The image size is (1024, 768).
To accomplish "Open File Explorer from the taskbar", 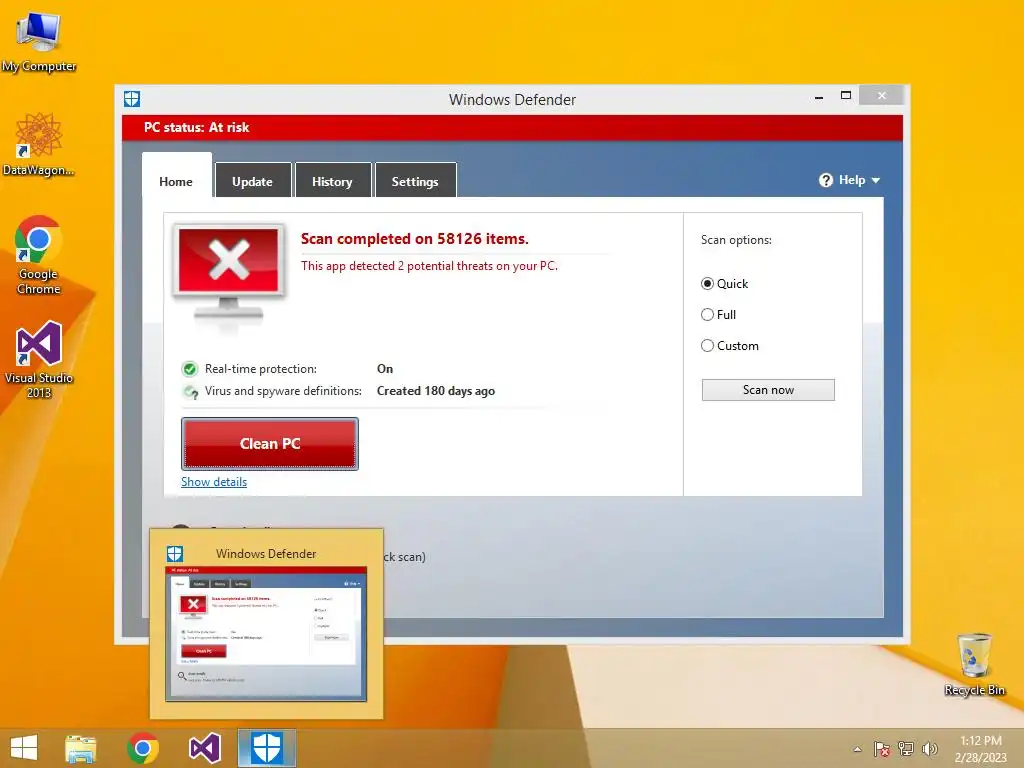I will tap(80, 748).
